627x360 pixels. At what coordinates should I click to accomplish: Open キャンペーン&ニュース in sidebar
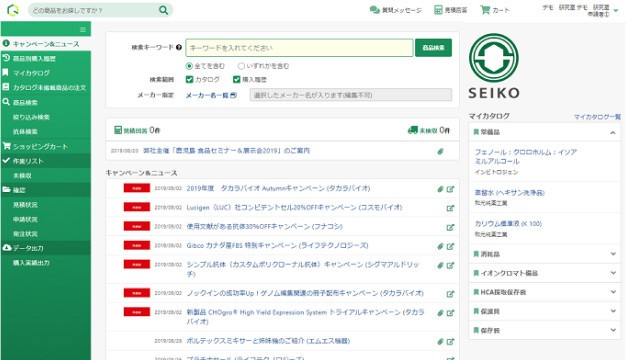point(46,44)
